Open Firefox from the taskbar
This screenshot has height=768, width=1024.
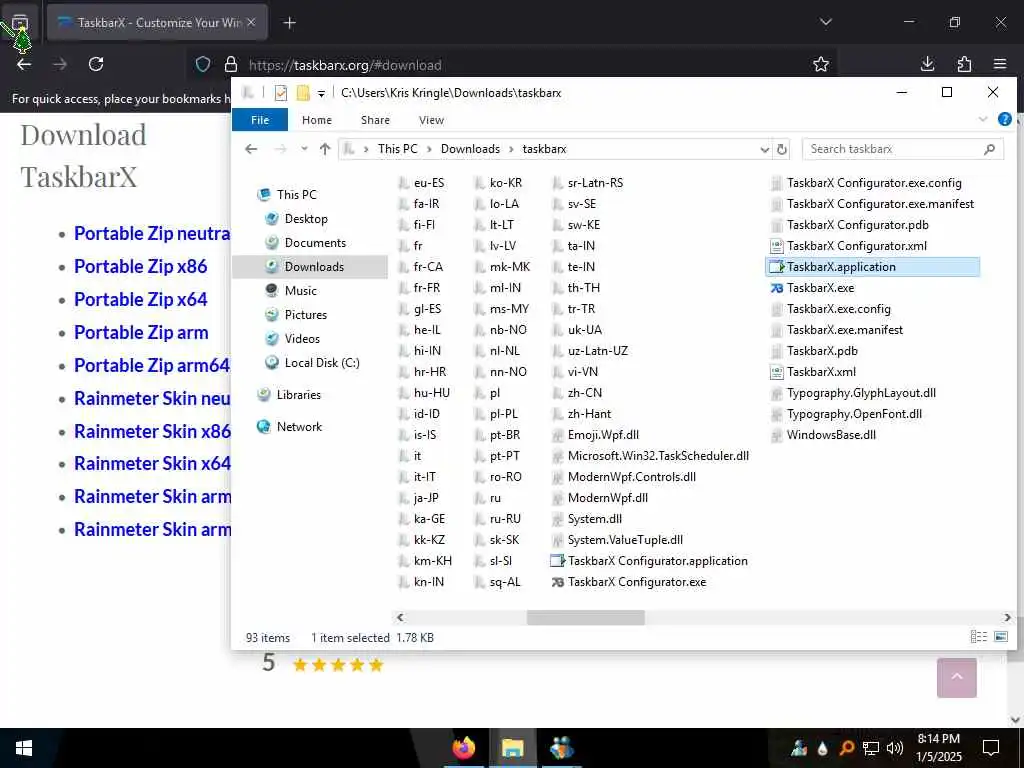pyautogui.click(x=464, y=748)
